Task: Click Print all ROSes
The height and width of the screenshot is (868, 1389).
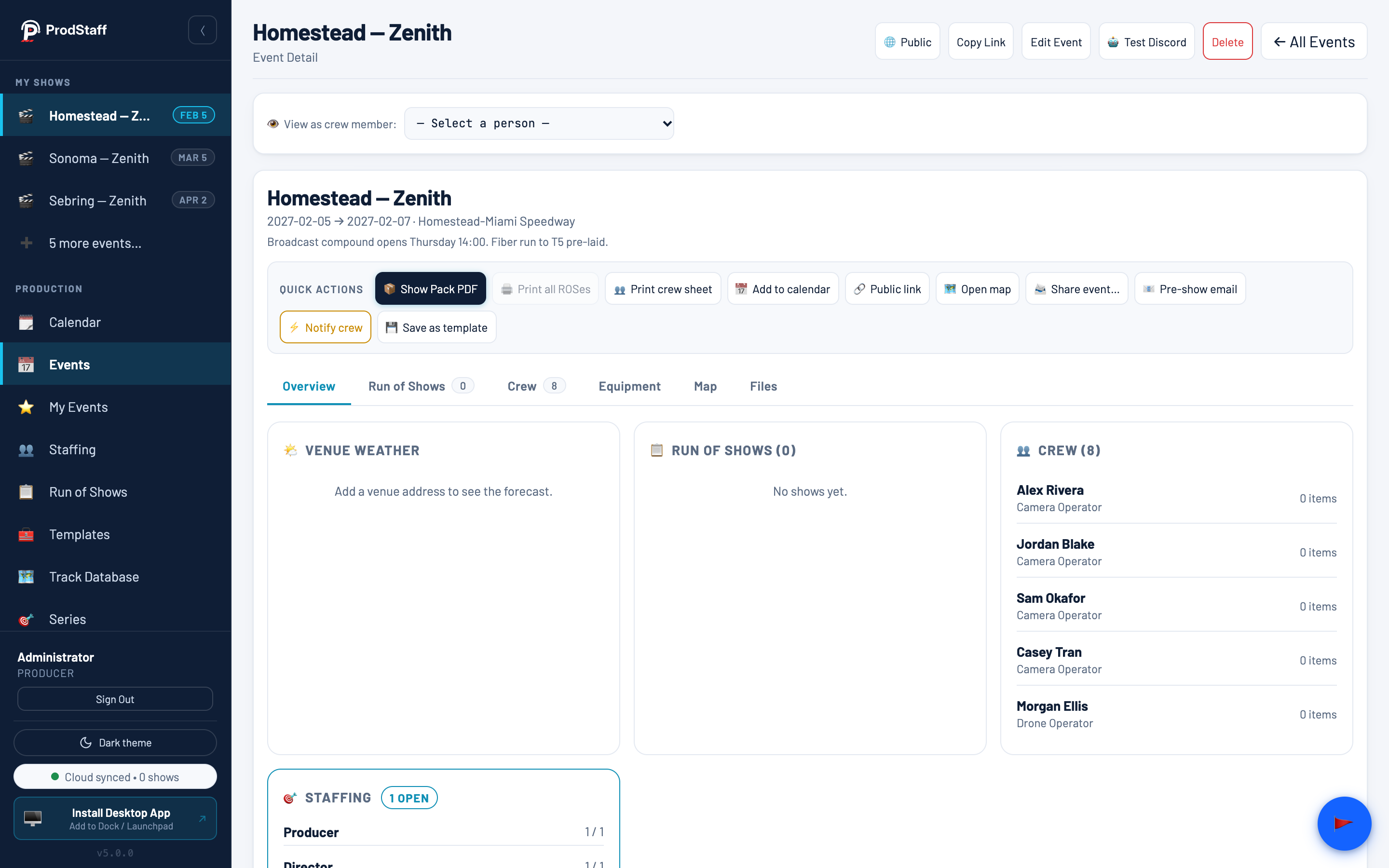Action: click(545, 289)
